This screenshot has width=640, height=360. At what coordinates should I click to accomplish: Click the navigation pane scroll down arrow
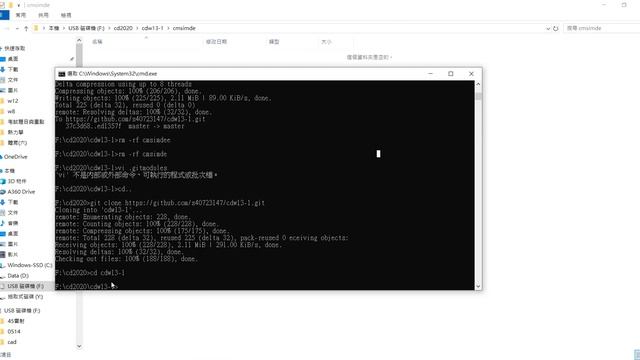(x=79, y=347)
